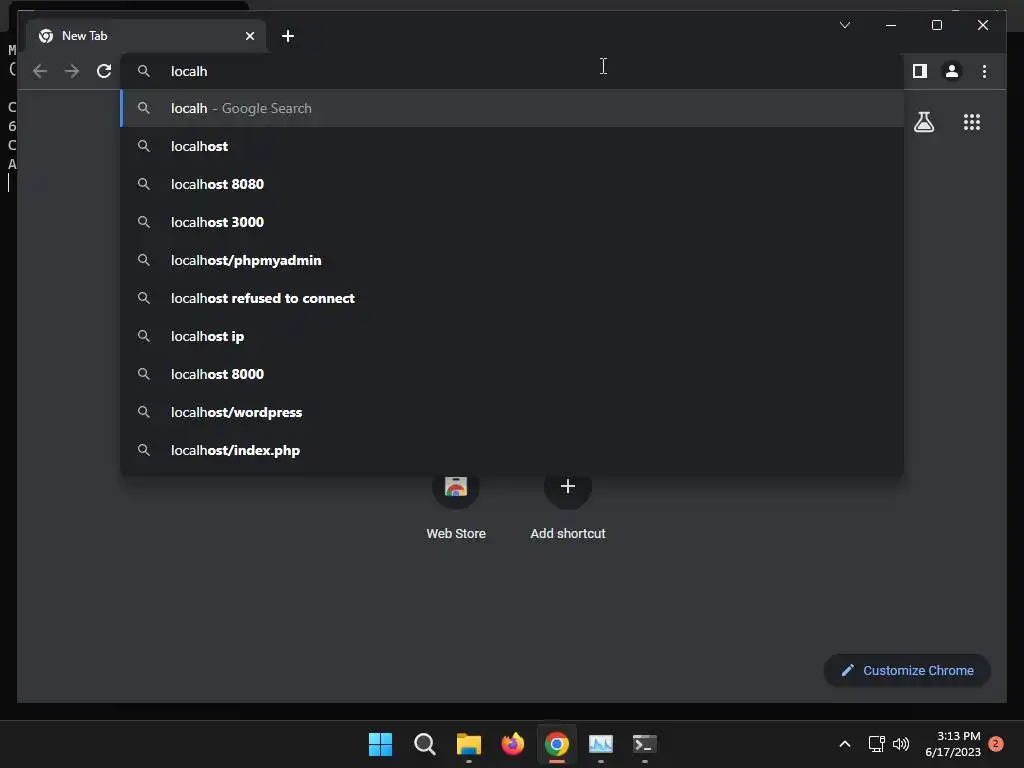Click the address bar containing 'localh'

point(512,71)
